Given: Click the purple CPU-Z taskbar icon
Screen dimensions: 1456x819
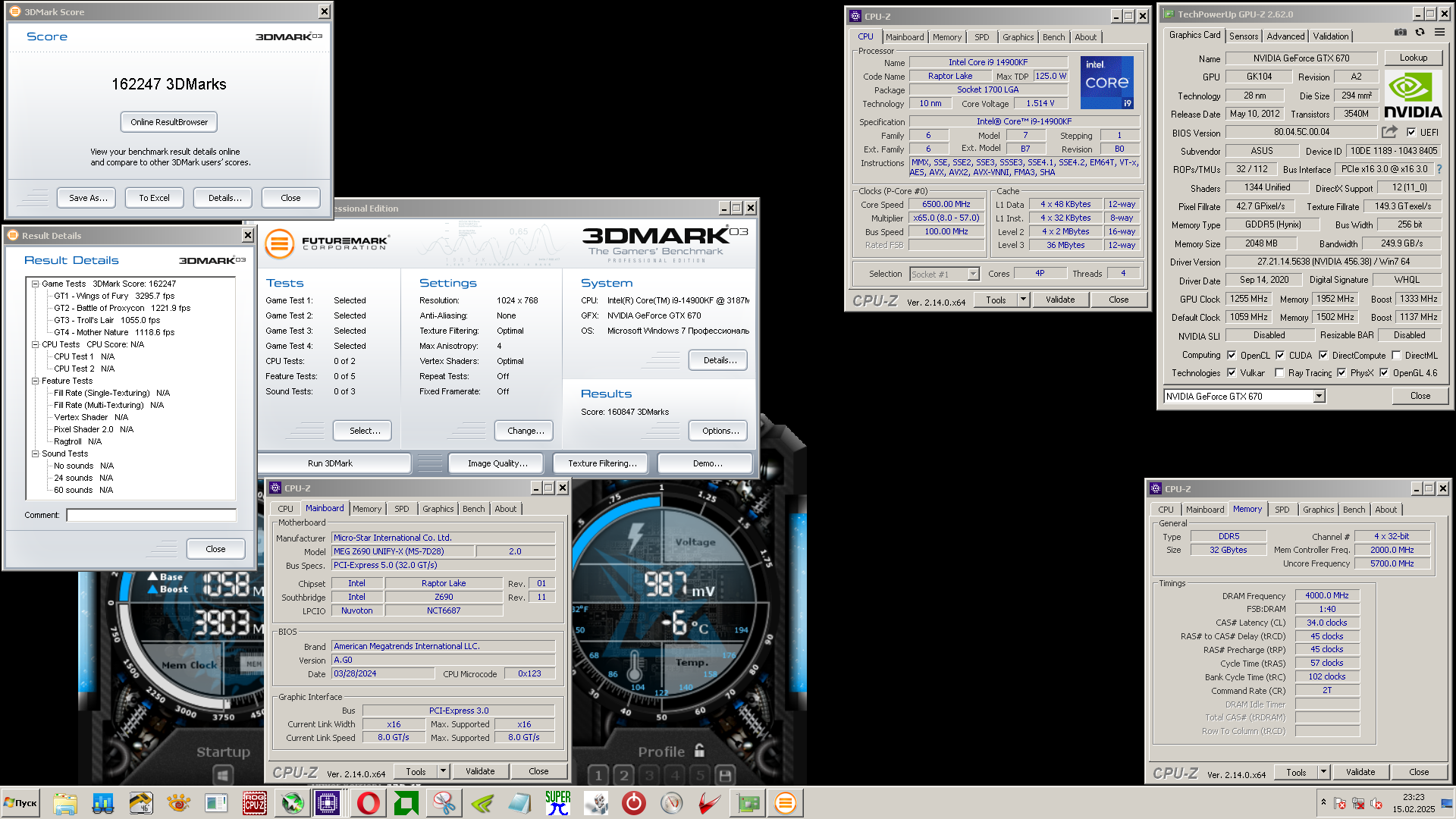Looking at the screenshot, I should [x=328, y=802].
